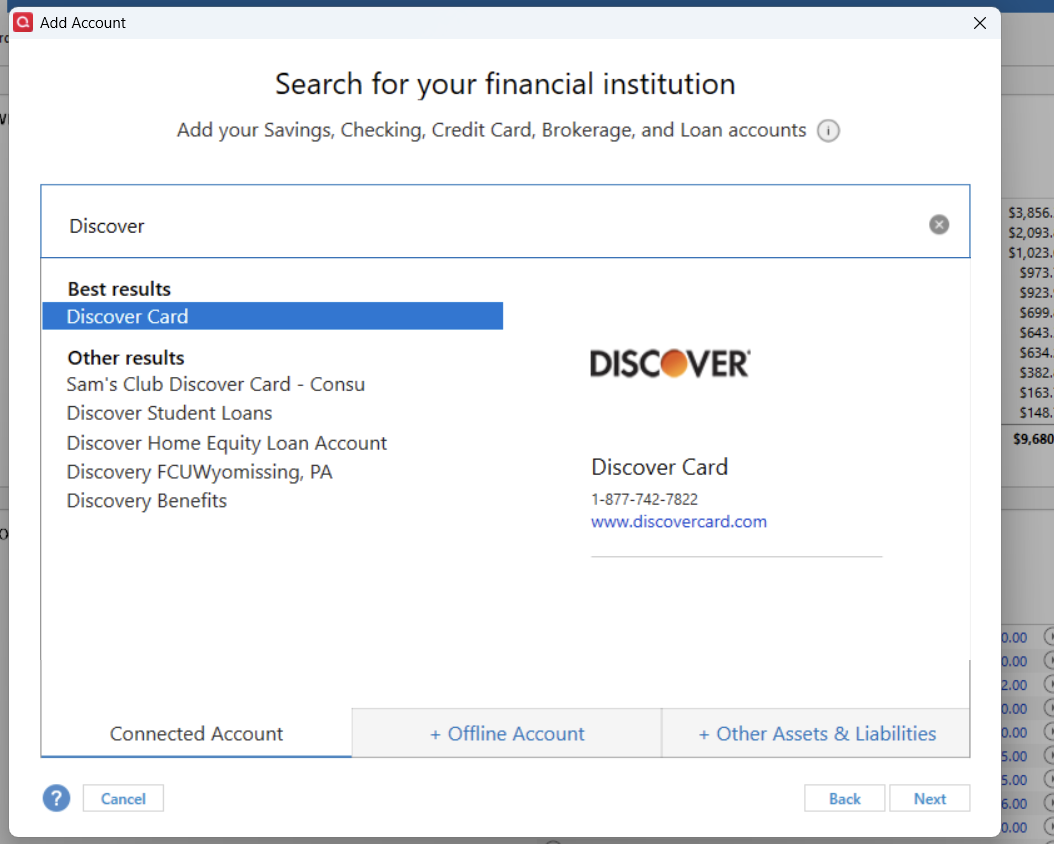The width and height of the screenshot is (1054, 844).
Task: Clear the search field with the X icon
Action: tap(939, 224)
